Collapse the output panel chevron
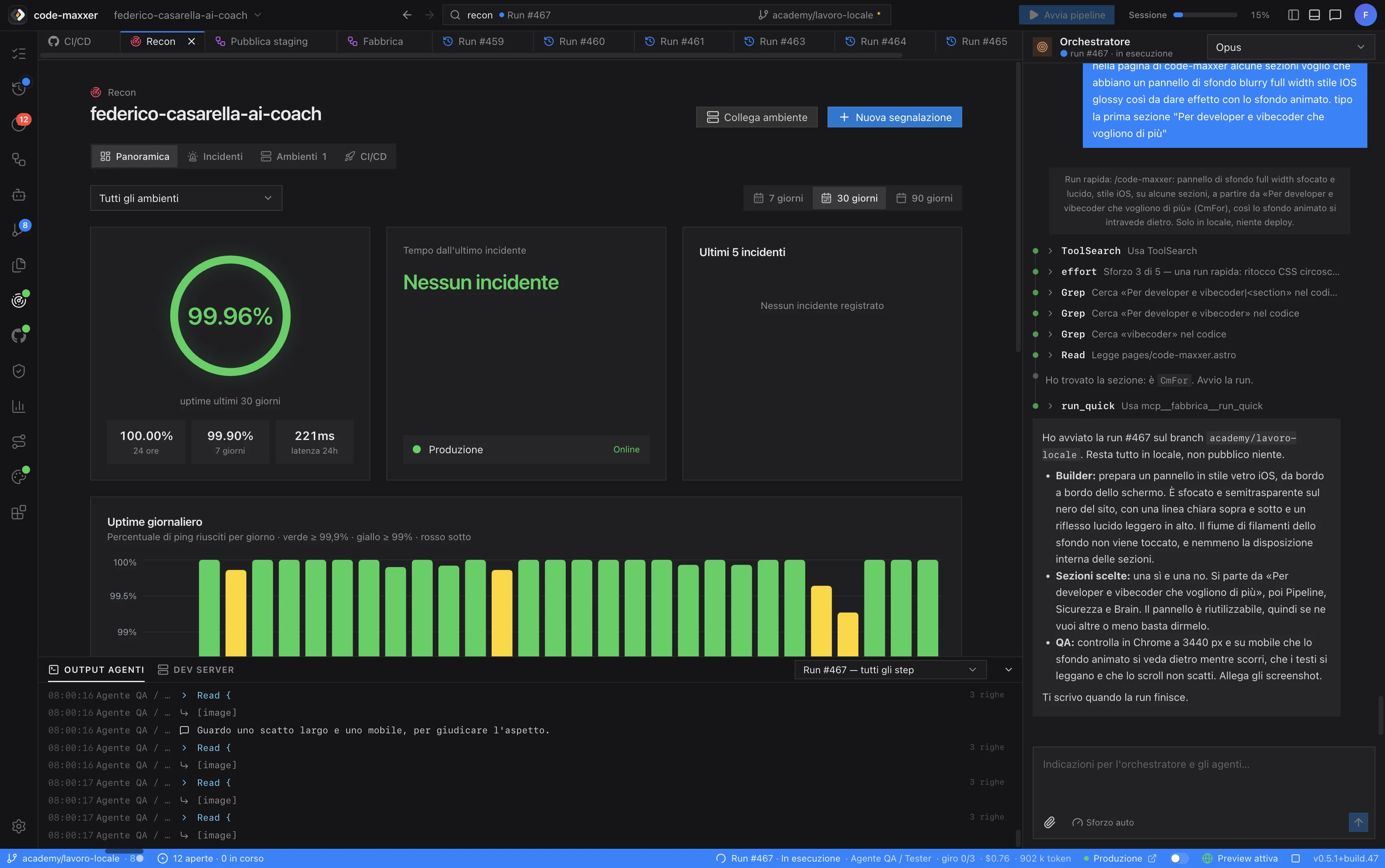 coord(1008,670)
